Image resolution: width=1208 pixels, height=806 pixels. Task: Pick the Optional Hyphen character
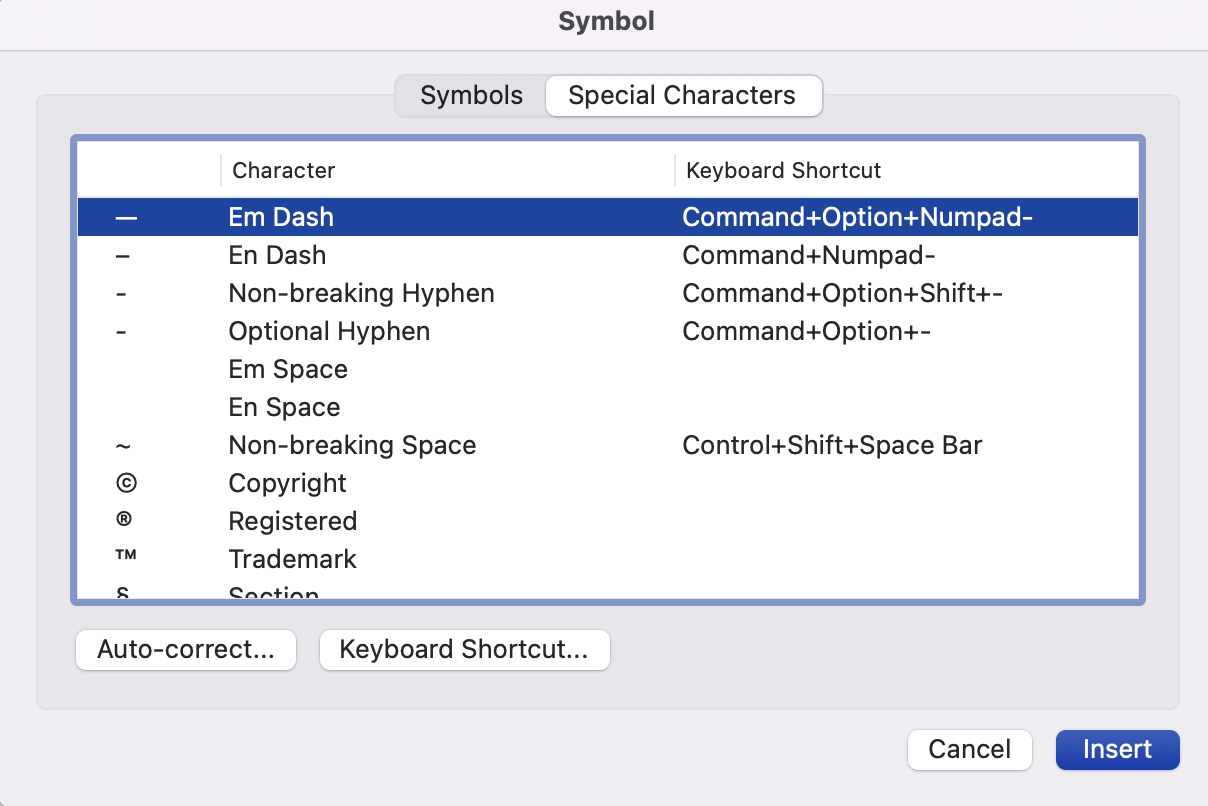329,331
